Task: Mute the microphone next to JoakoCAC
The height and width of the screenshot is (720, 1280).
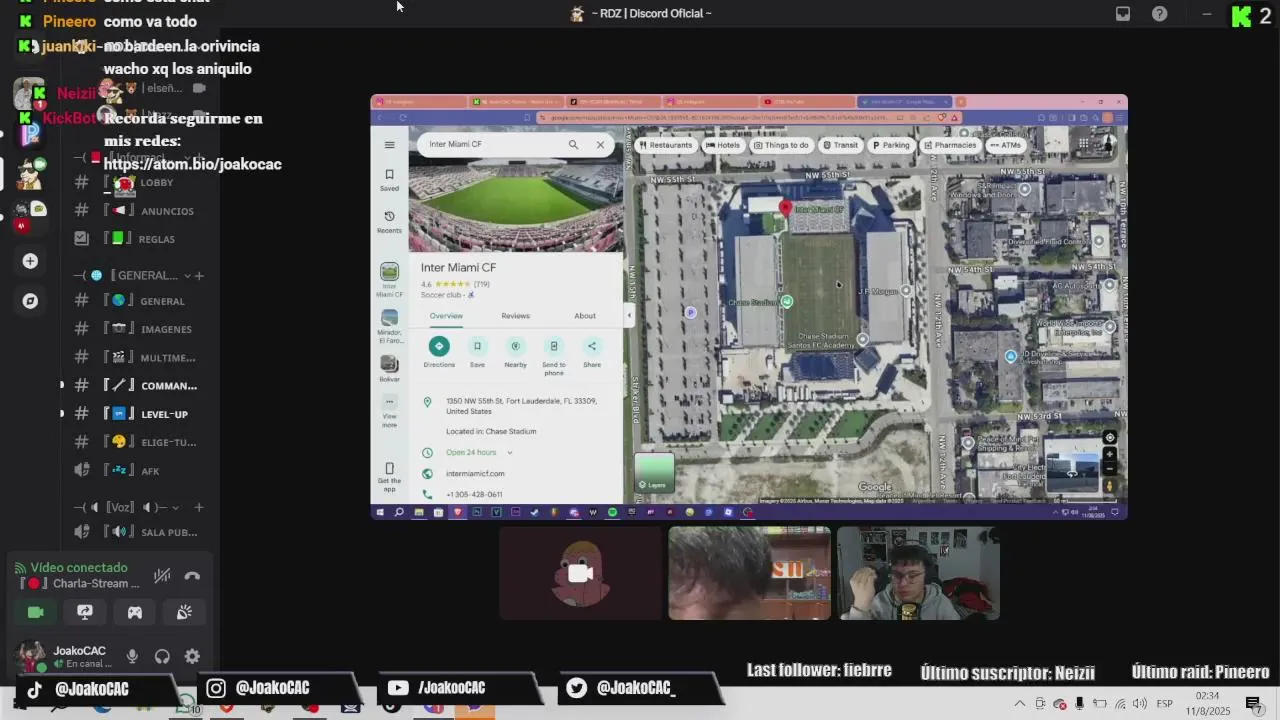Action: (x=132, y=656)
